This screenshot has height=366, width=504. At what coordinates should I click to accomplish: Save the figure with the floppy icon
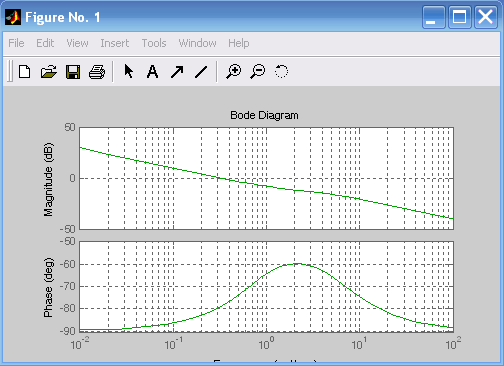73,72
